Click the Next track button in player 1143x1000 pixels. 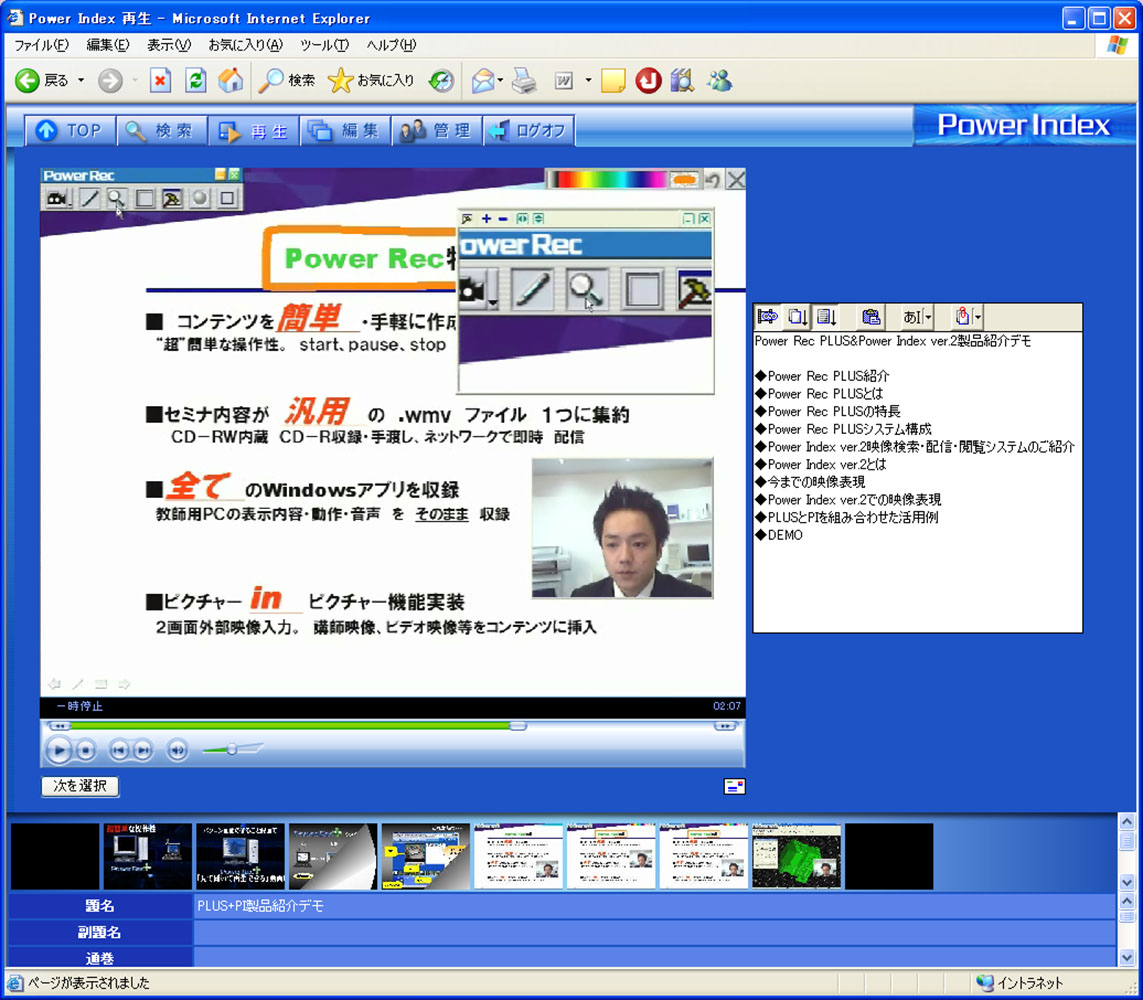[144, 749]
